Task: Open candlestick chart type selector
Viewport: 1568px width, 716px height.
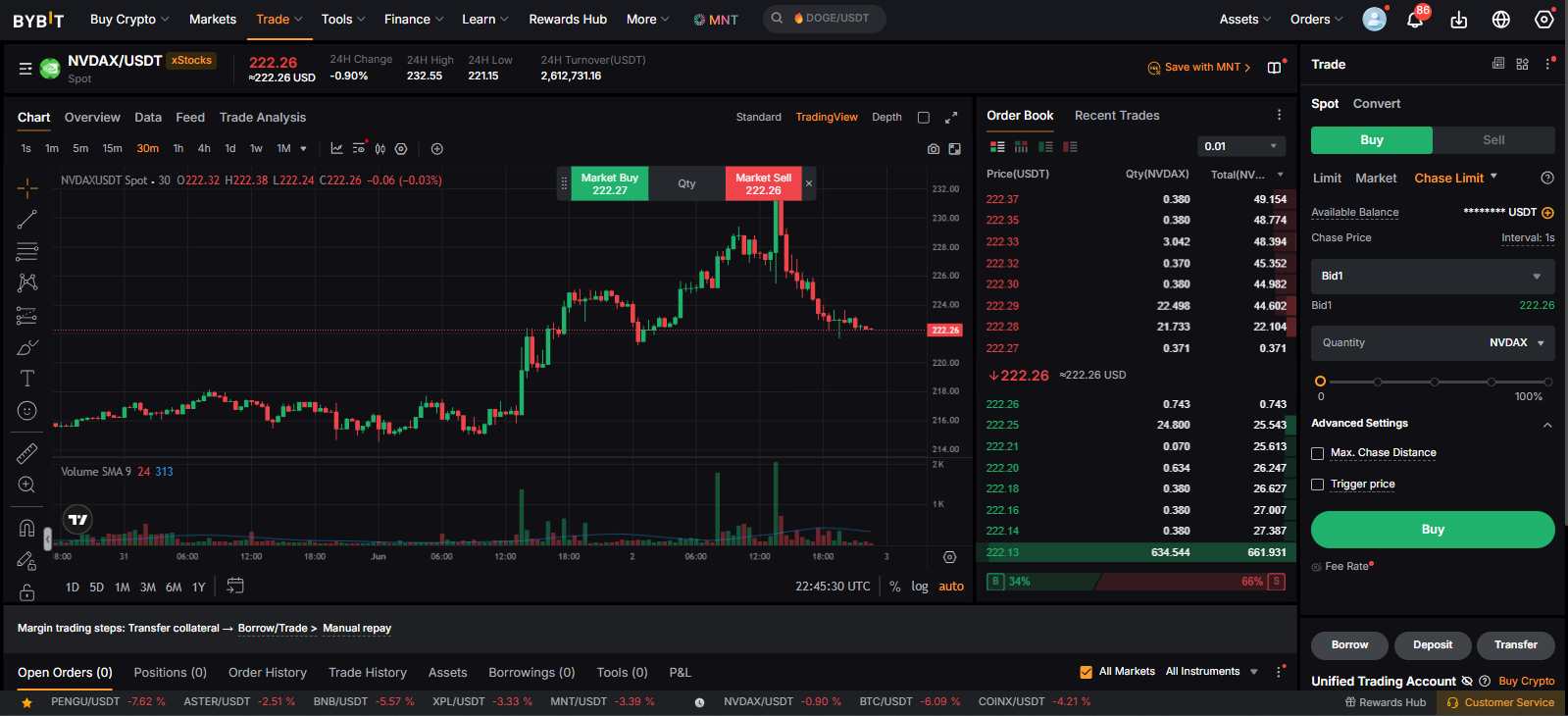Action: tap(380, 149)
